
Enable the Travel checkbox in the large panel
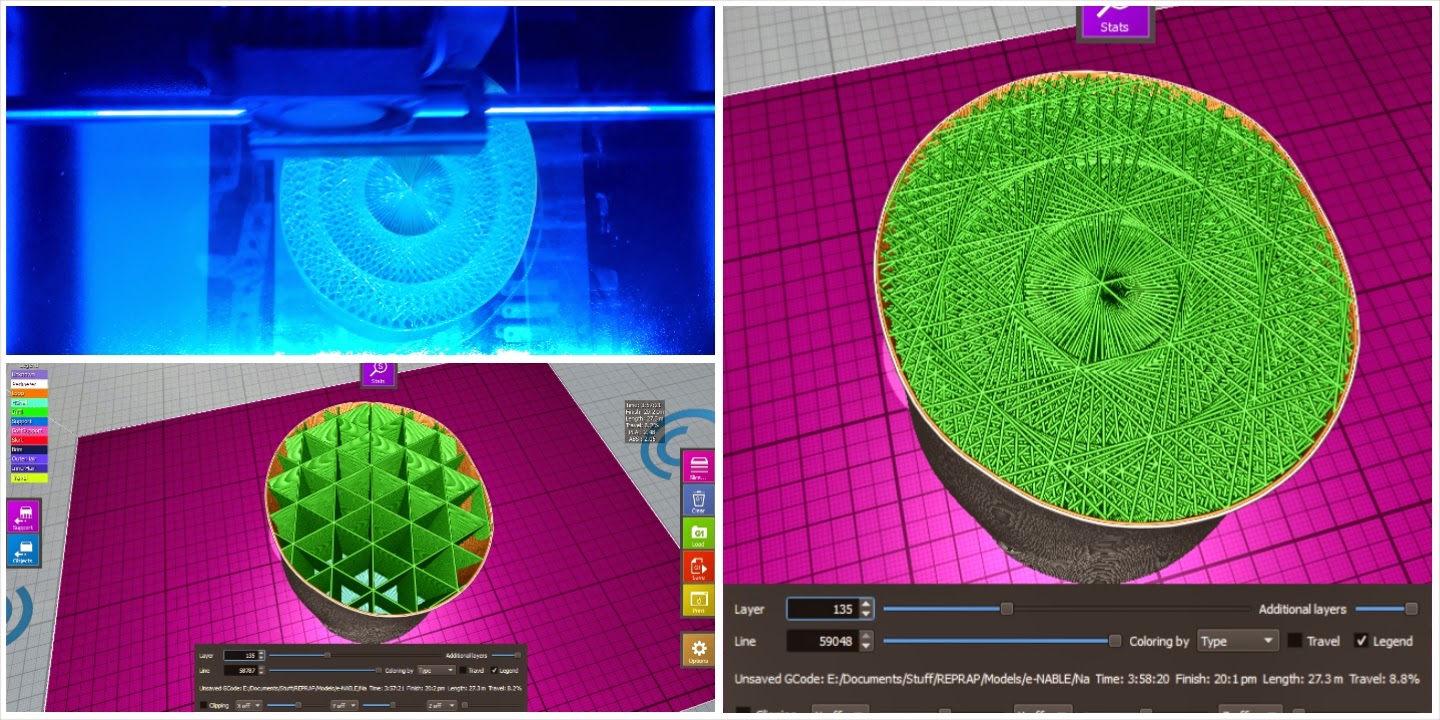point(1295,641)
